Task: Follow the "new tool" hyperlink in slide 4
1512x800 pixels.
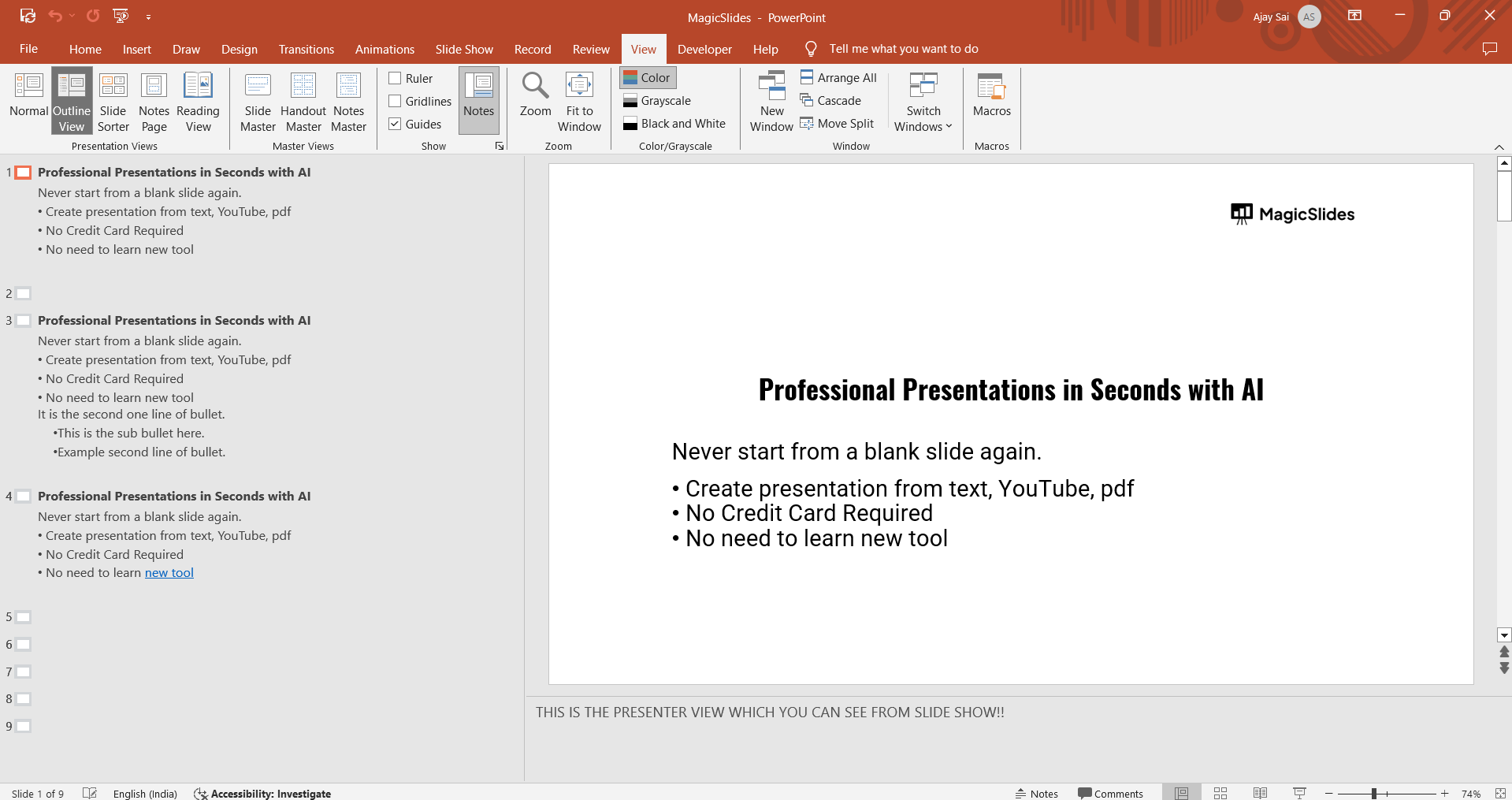Action: tap(169, 573)
